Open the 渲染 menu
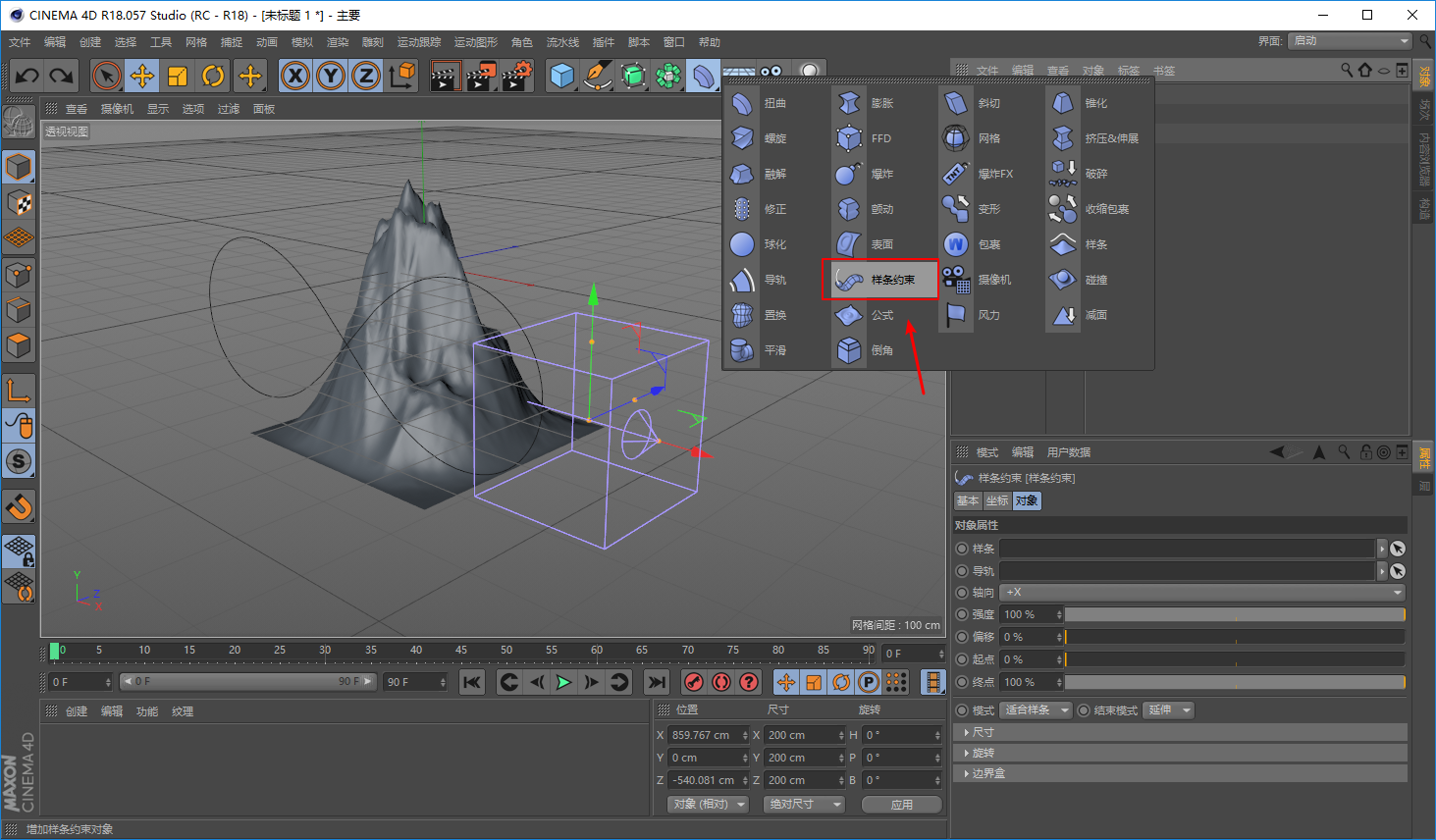This screenshot has width=1436, height=840. click(x=338, y=42)
